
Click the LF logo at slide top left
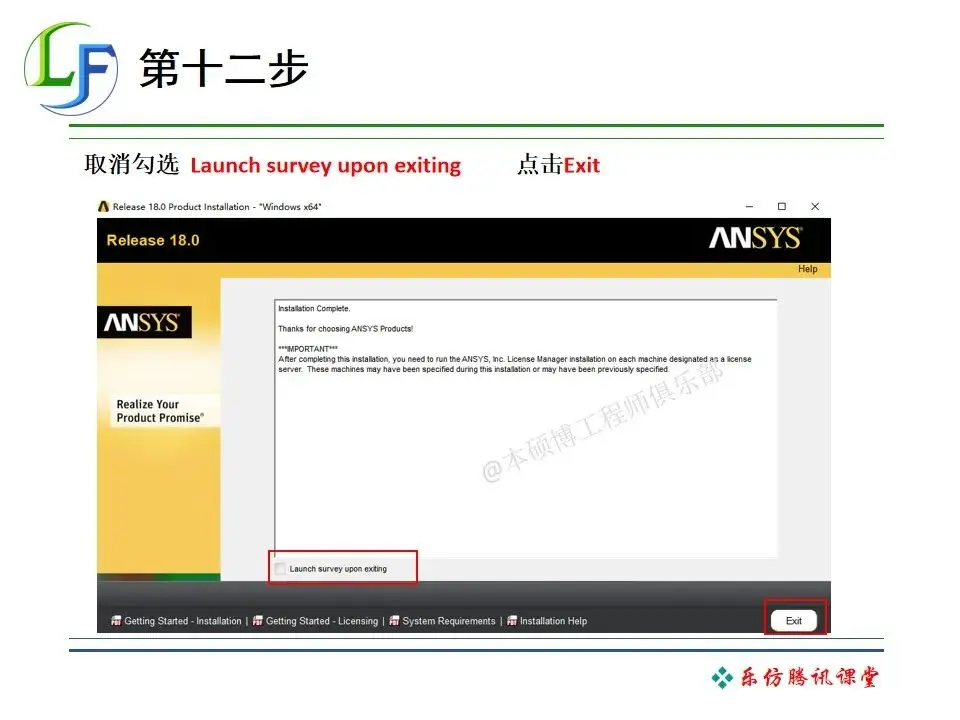(x=71, y=69)
